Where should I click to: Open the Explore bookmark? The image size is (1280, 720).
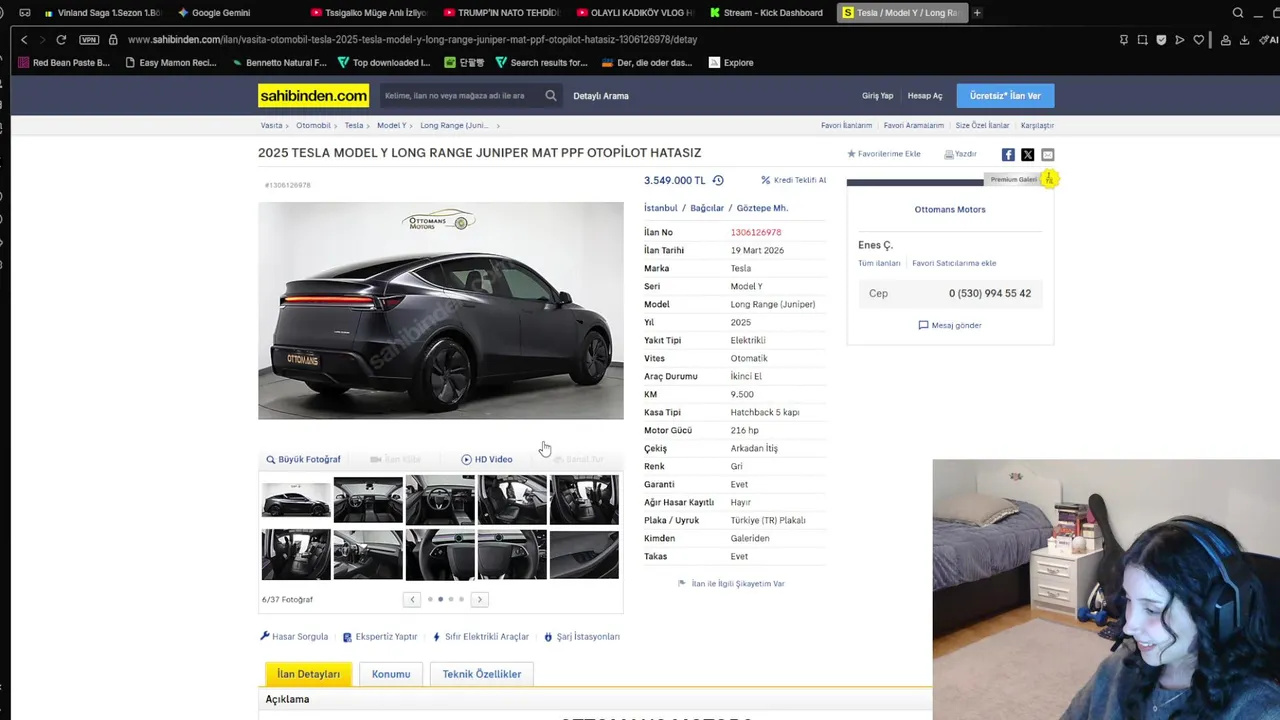731,63
